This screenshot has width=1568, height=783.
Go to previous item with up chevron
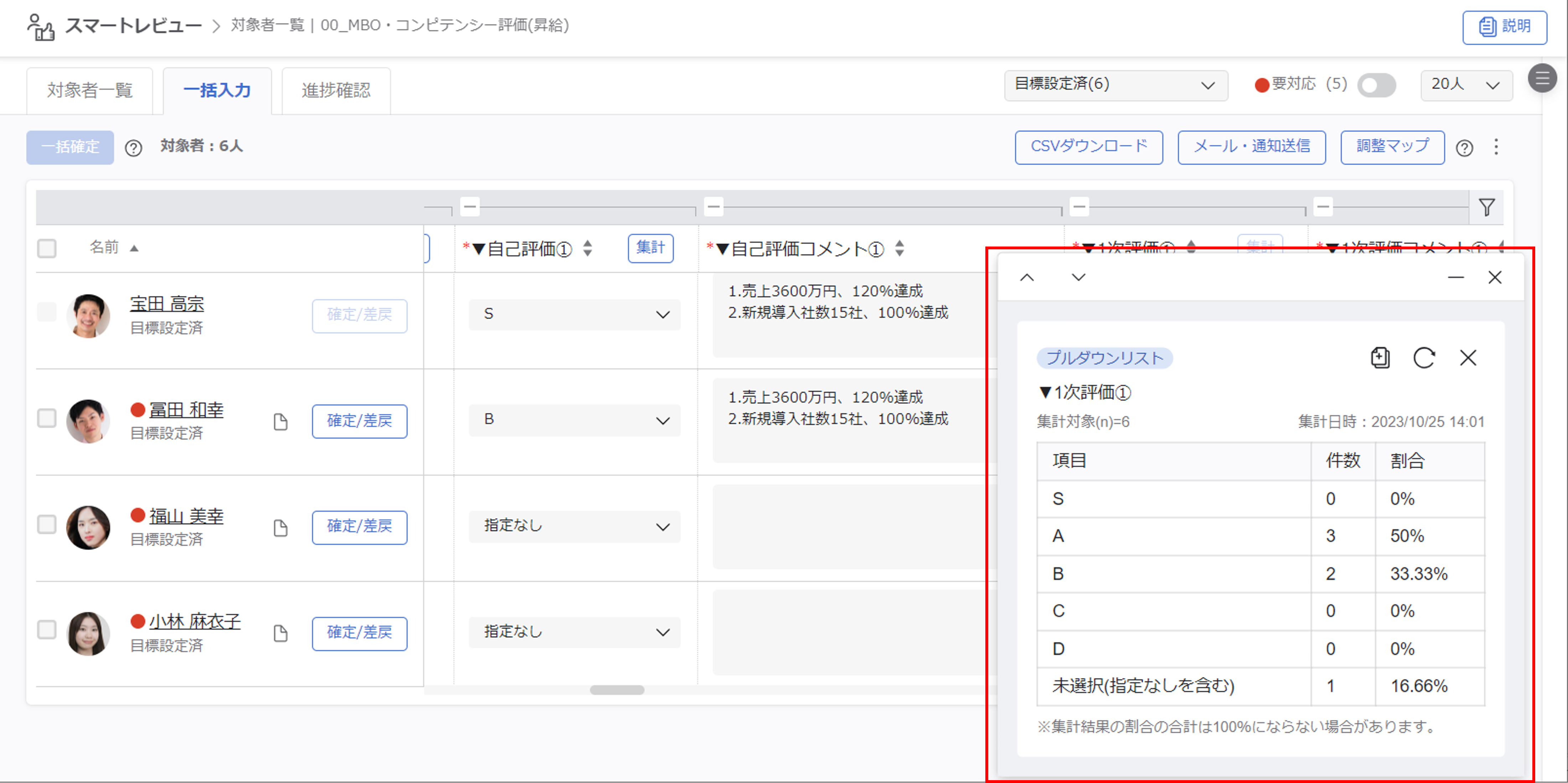1027,278
